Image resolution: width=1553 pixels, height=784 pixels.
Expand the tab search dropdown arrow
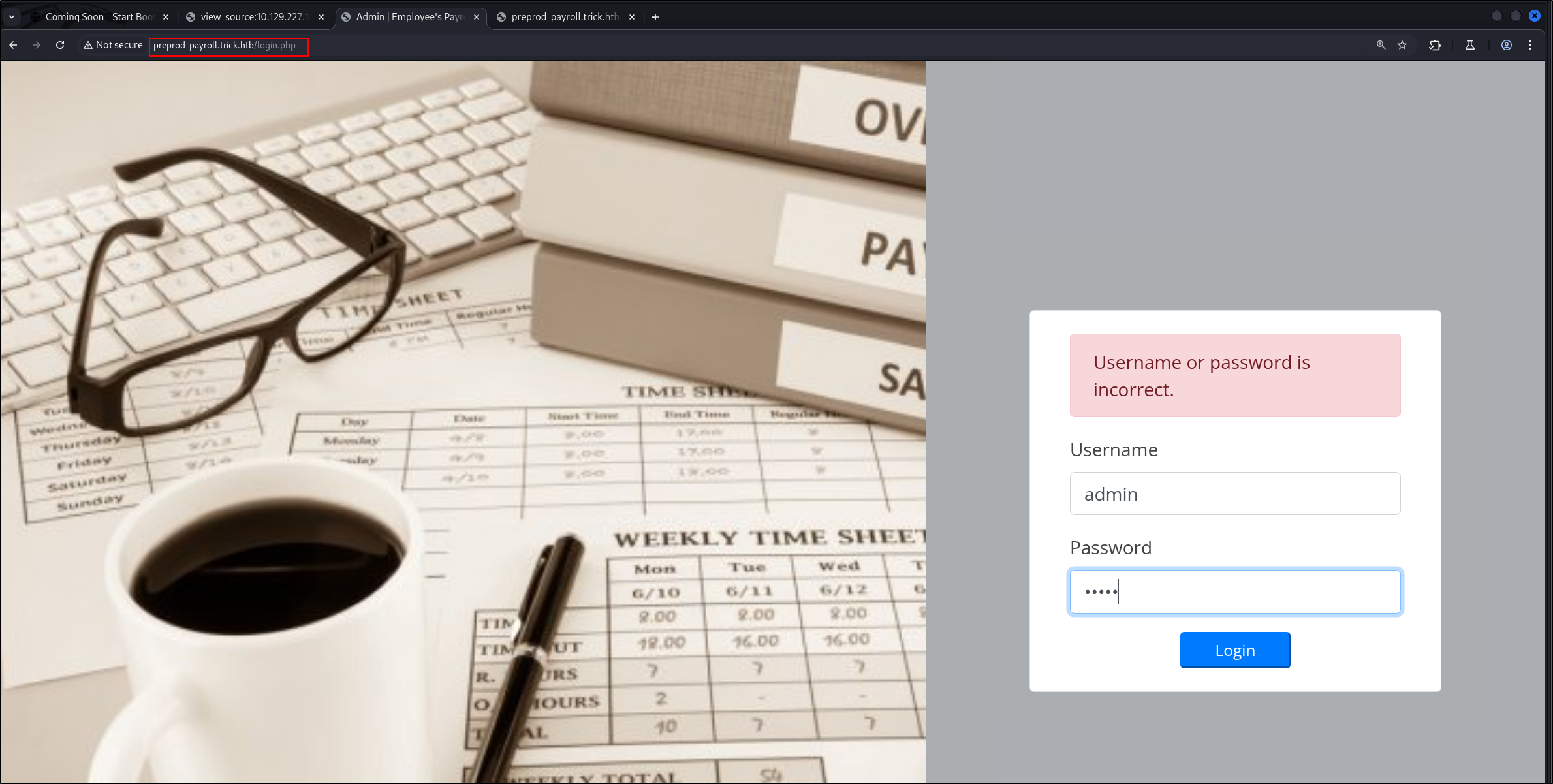coord(12,17)
